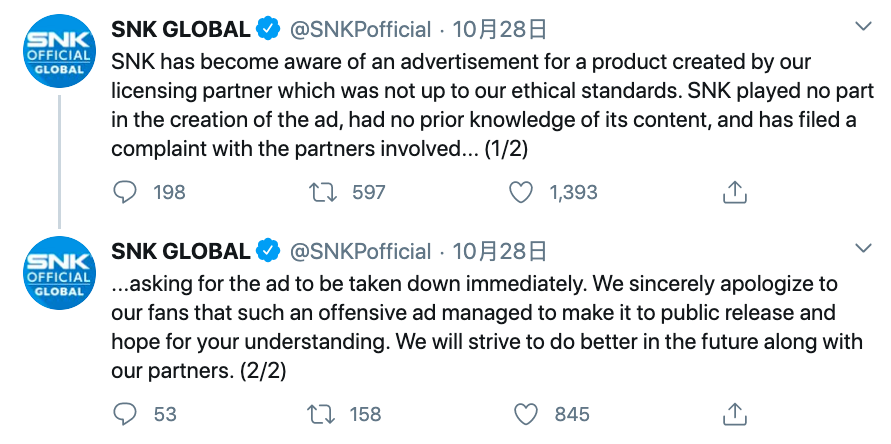Retweet the second tweet with 158 retweets
The height and width of the screenshot is (444, 891).
[x=321, y=414]
